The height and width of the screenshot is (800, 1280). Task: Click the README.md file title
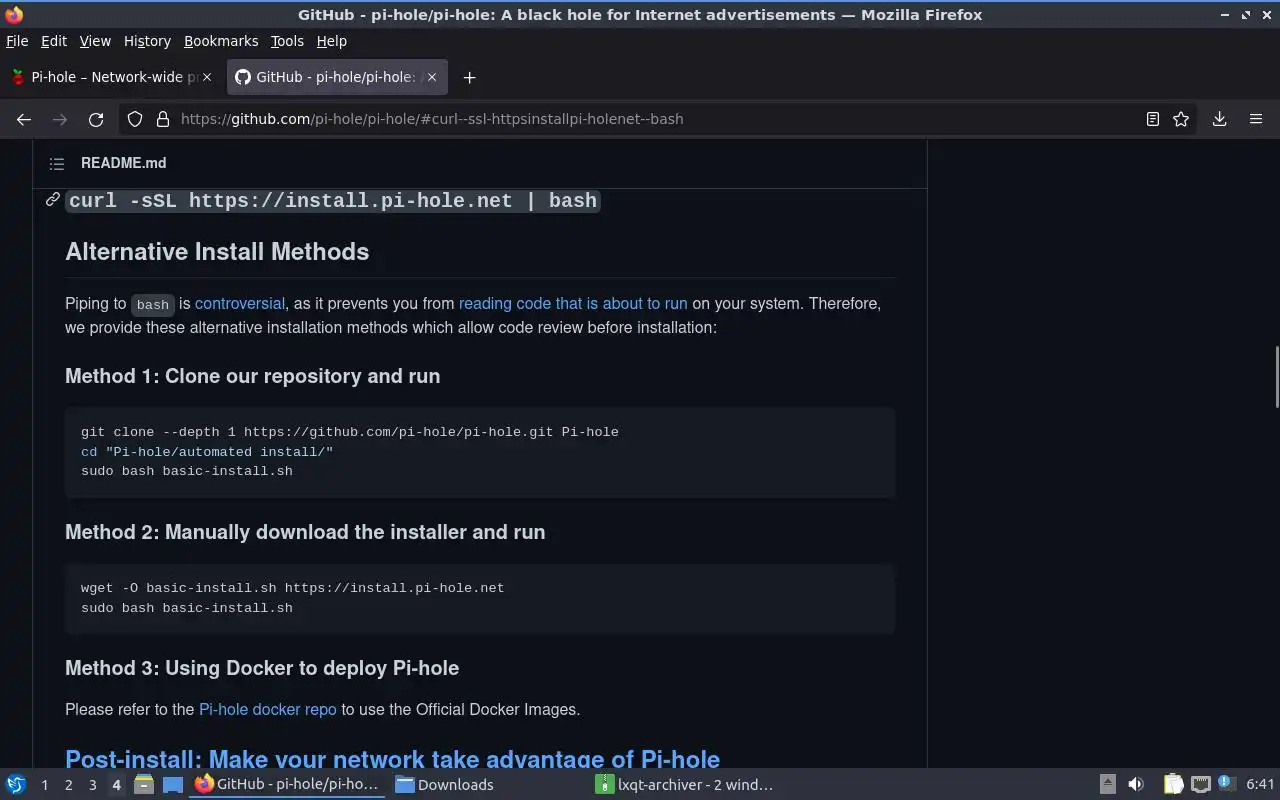(x=124, y=163)
